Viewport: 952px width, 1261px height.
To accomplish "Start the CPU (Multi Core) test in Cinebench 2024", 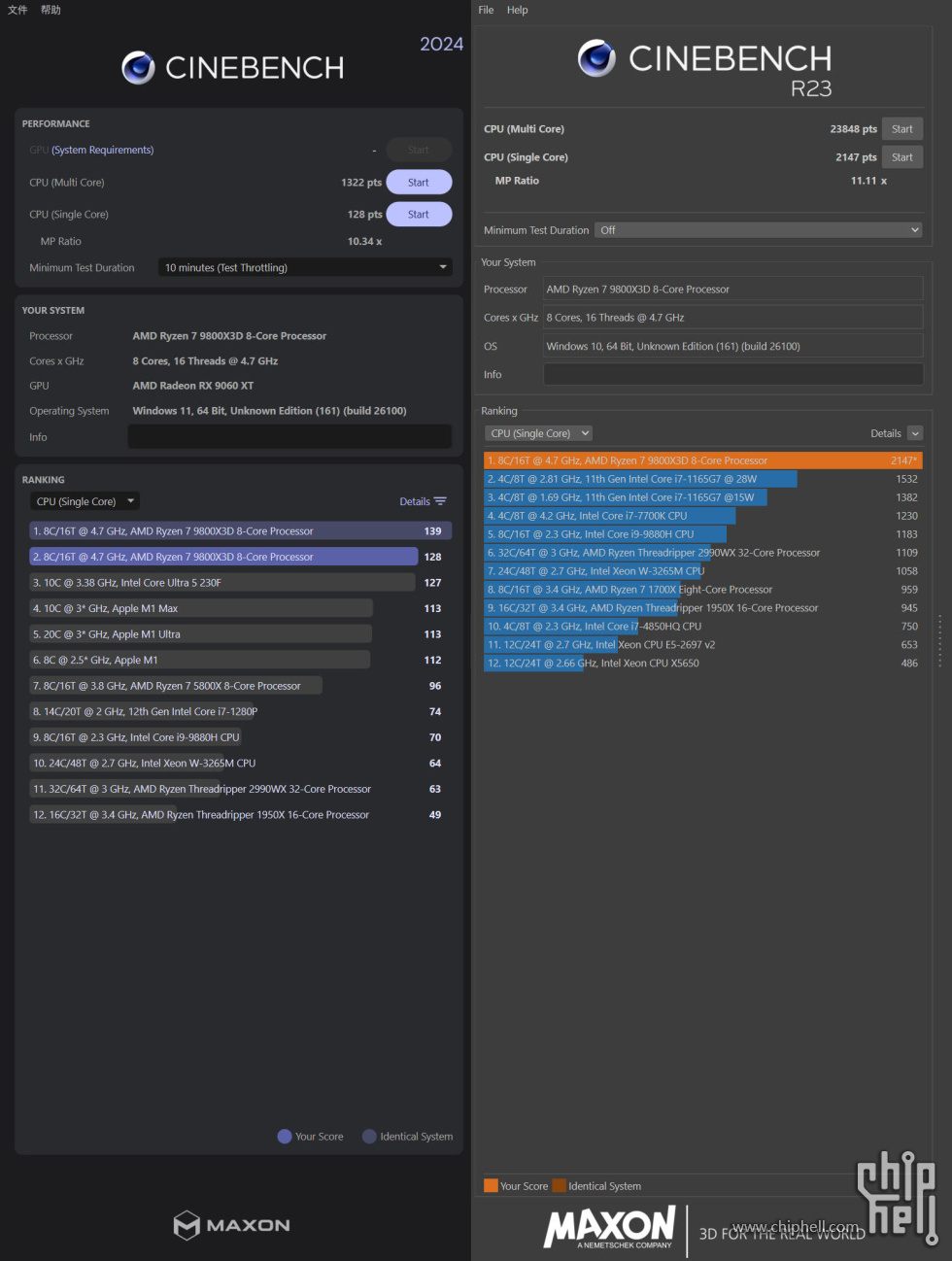I will point(419,183).
